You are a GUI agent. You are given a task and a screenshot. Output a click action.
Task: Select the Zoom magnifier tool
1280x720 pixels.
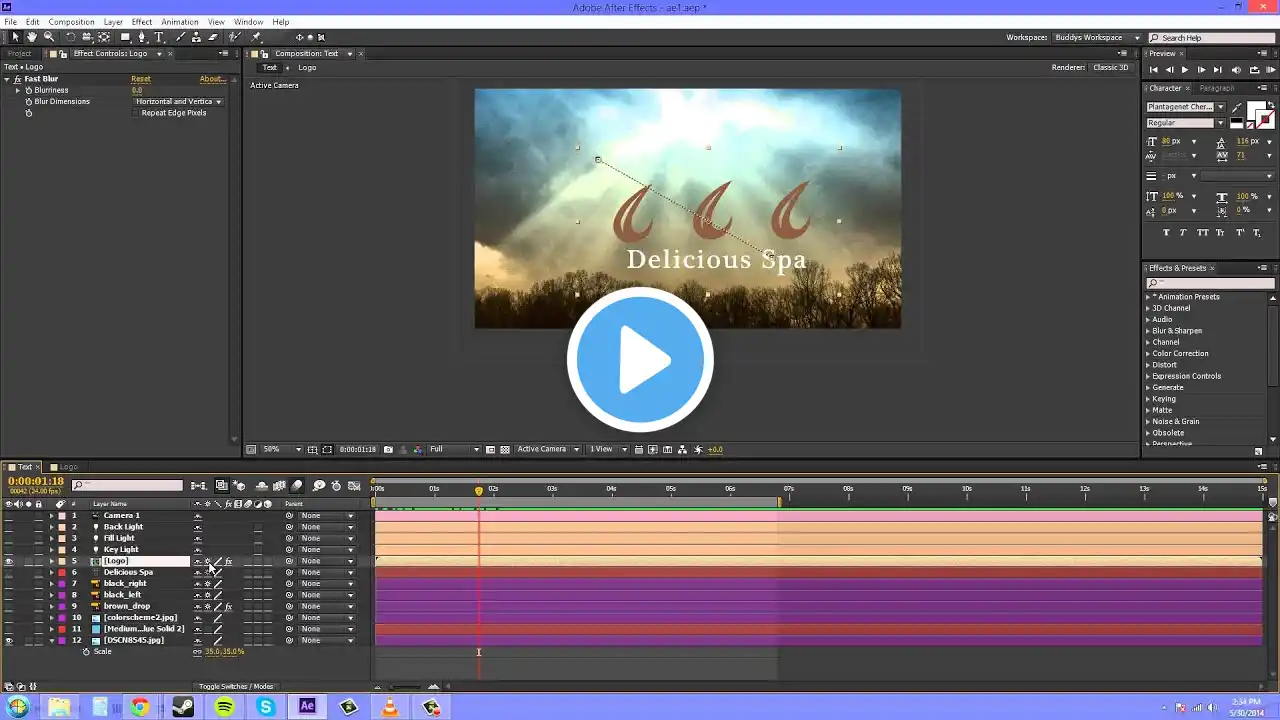pyautogui.click(x=48, y=37)
